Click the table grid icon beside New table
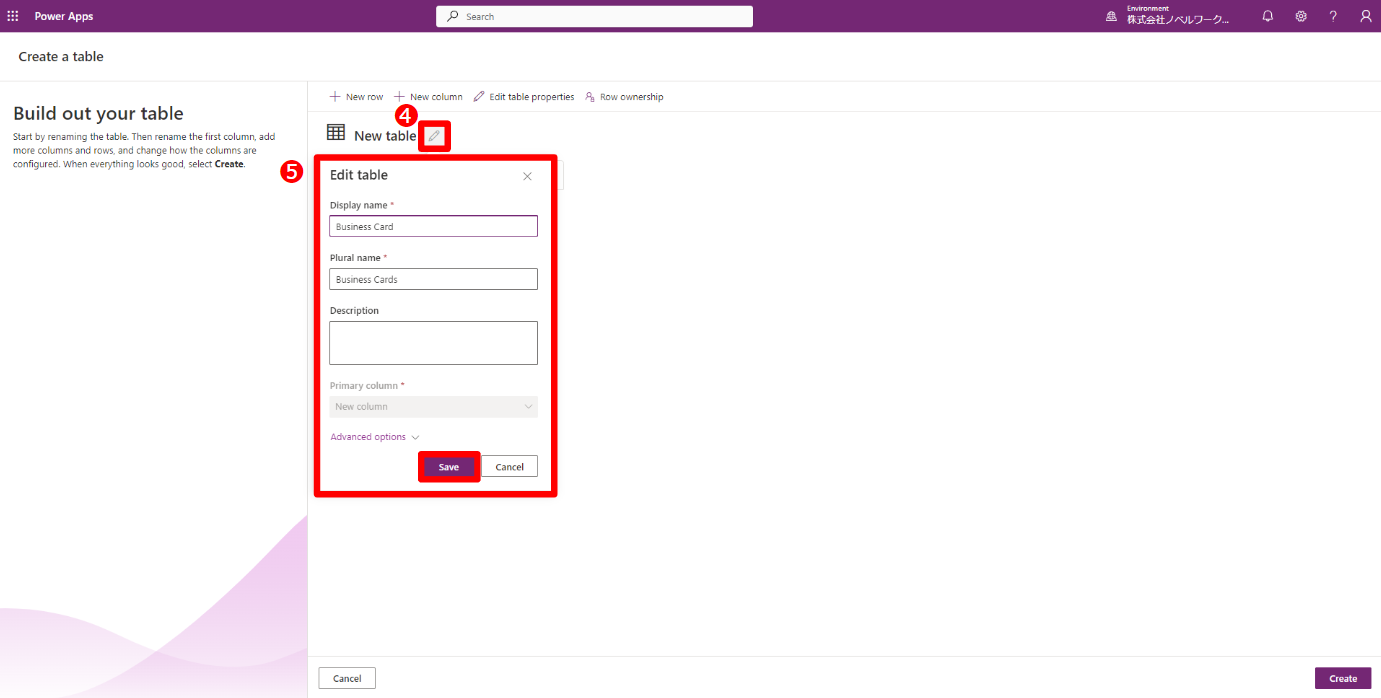This screenshot has width=1381, height=698. click(x=336, y=133)
